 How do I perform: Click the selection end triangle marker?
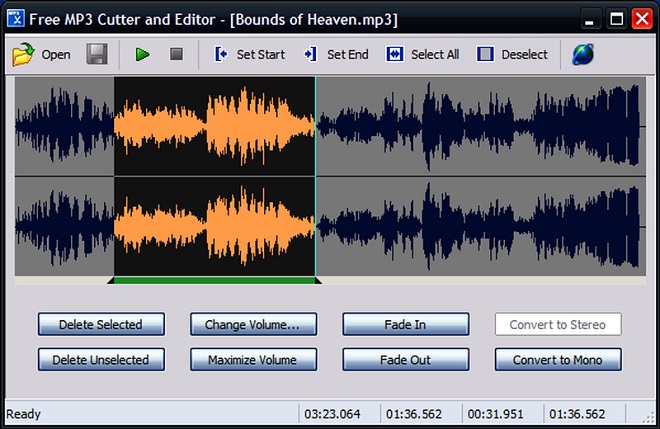(x=318, y=281)
